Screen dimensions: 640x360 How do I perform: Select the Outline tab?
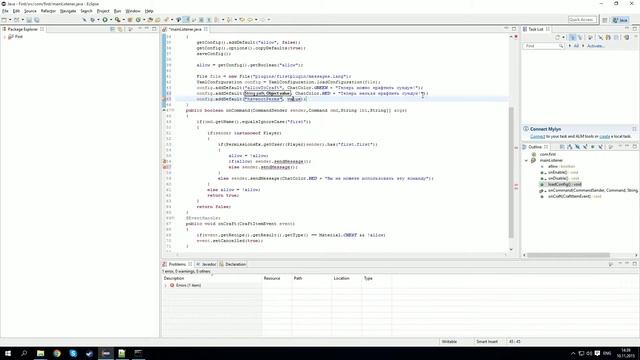point(535,147)
